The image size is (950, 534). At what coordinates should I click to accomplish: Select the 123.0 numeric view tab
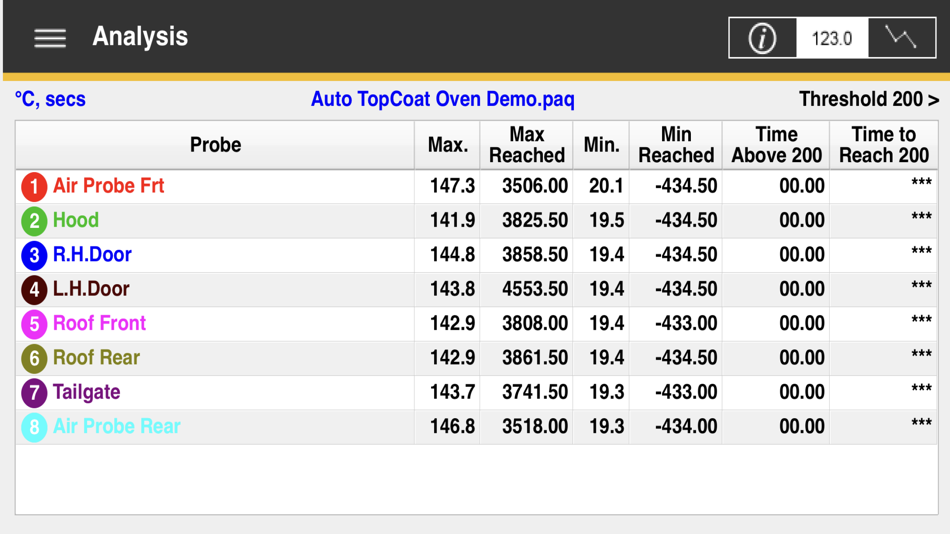click(x=832, y=38)
